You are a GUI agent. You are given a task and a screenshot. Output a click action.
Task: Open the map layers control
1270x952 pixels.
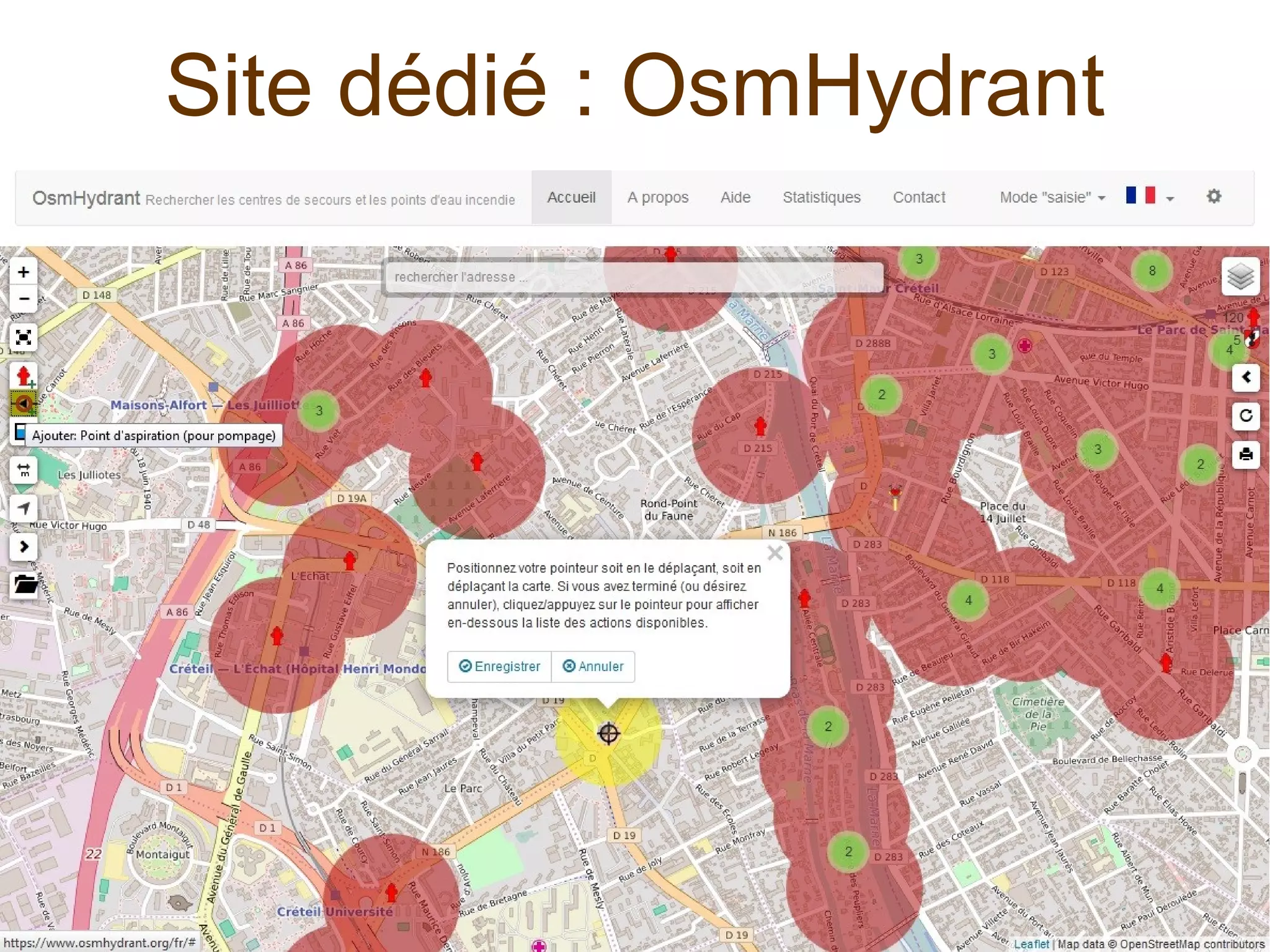(x=1240, y=276)
